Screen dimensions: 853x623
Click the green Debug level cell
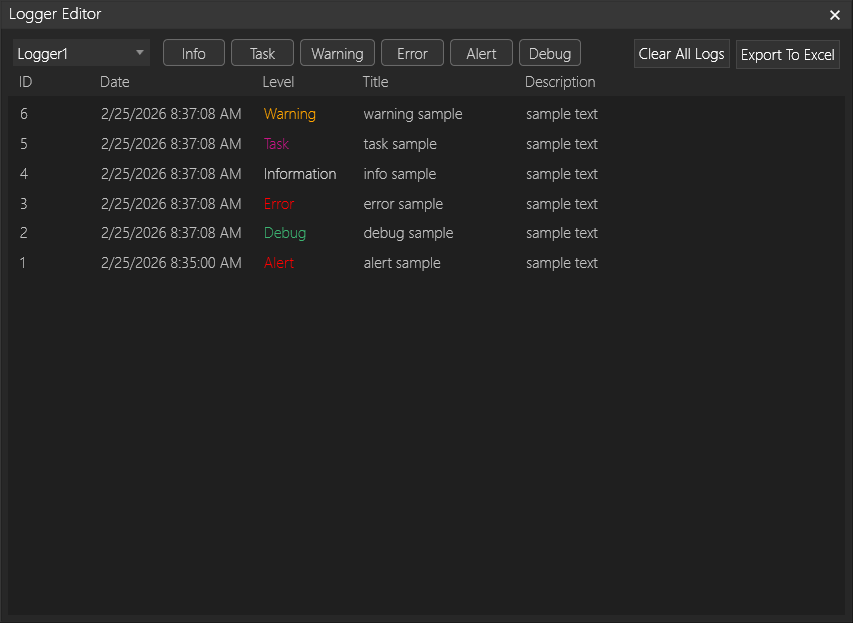pos(285,233)
